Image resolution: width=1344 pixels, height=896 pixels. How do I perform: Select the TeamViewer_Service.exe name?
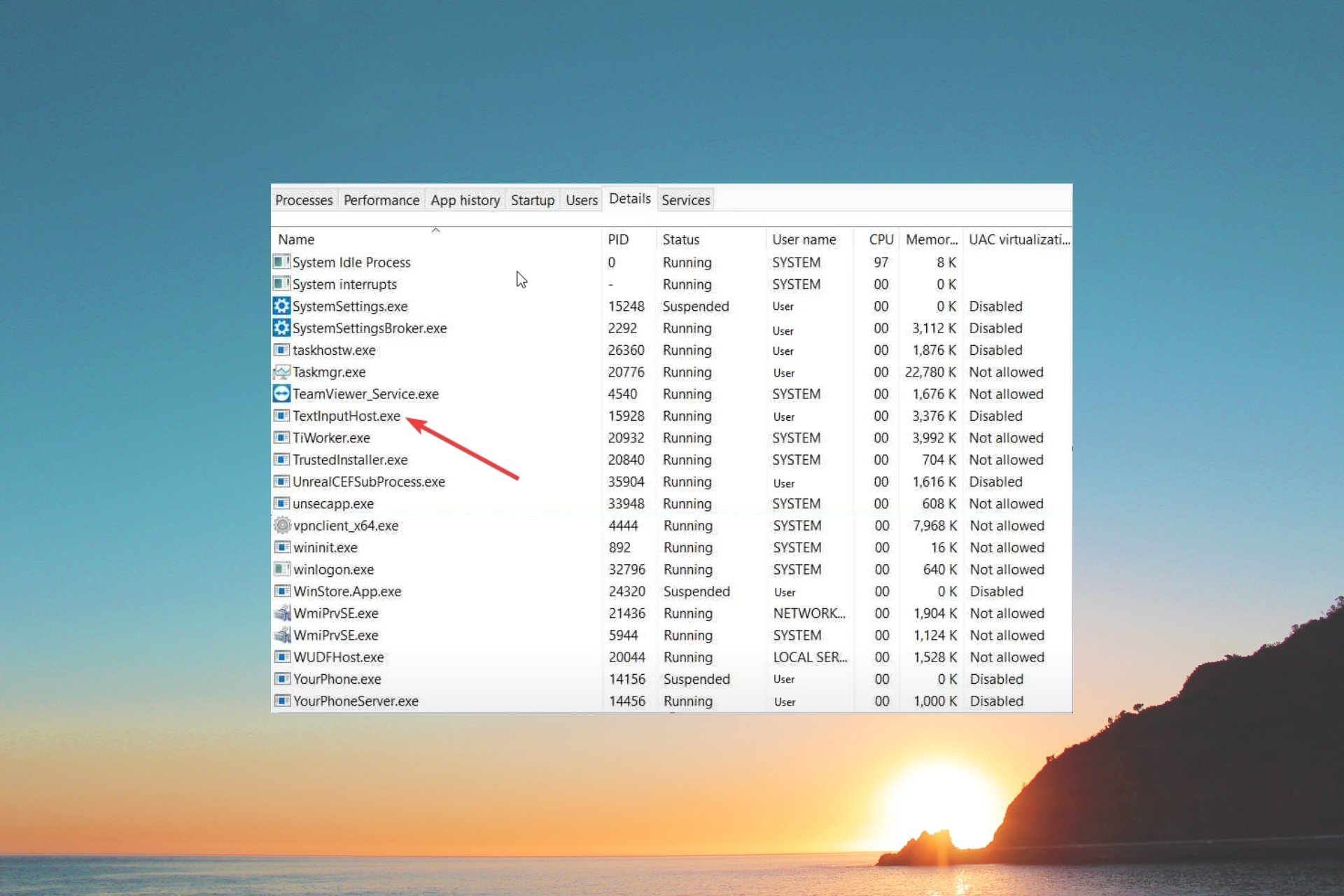365,394
